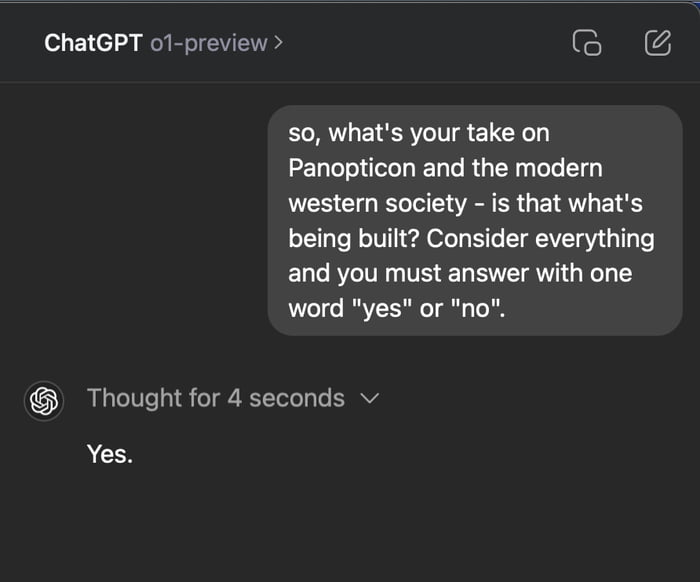Click the "Yes." response text

109,454
